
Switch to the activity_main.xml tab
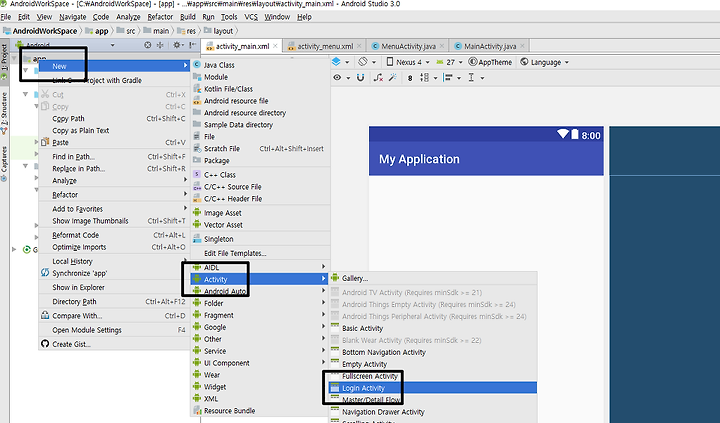tap(242, 46)
